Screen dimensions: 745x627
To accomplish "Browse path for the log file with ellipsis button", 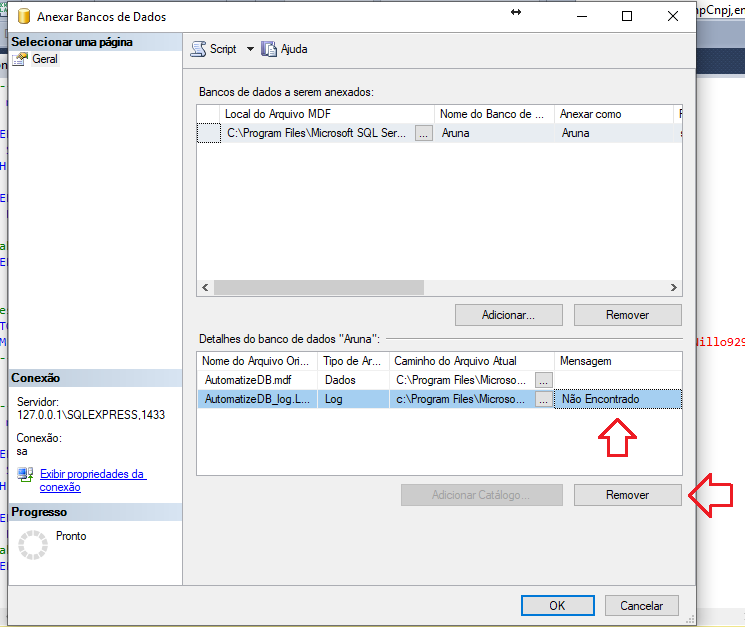I will point(544,399).
